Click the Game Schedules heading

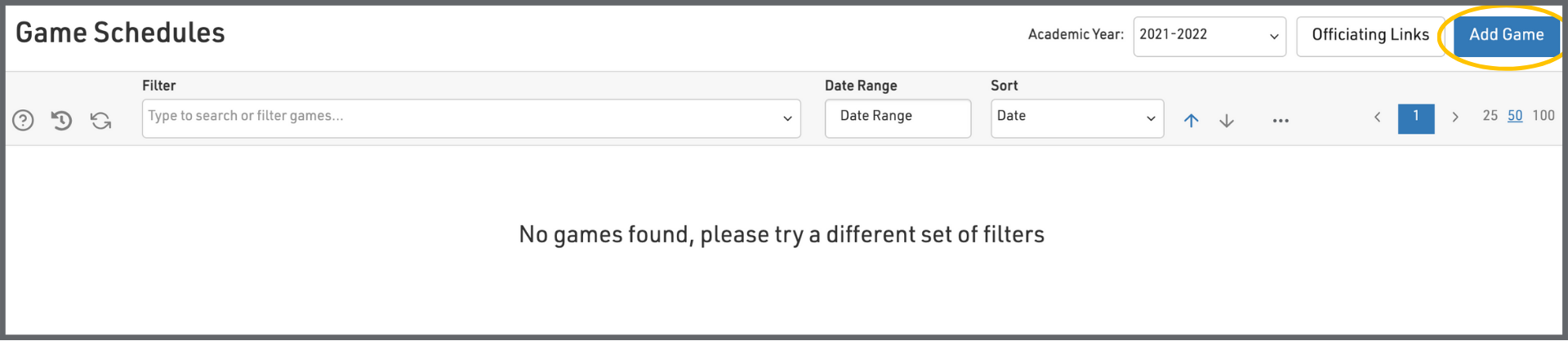tap(120, 33)
